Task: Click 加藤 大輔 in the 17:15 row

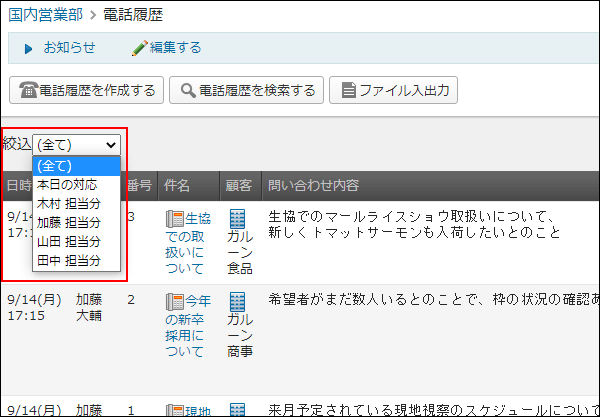Action: tap(89, 308)
